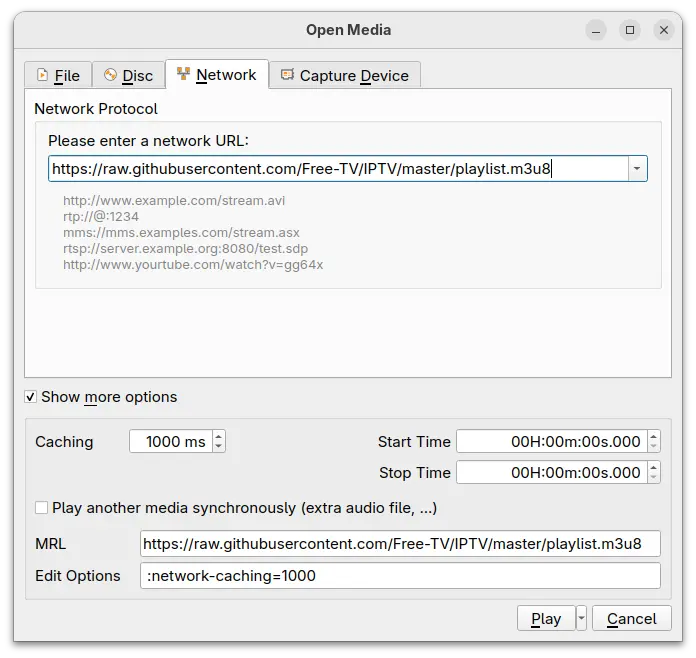Click the Edit Options text field
Screen dimensions: 696x658
click(x=400, y=576)
